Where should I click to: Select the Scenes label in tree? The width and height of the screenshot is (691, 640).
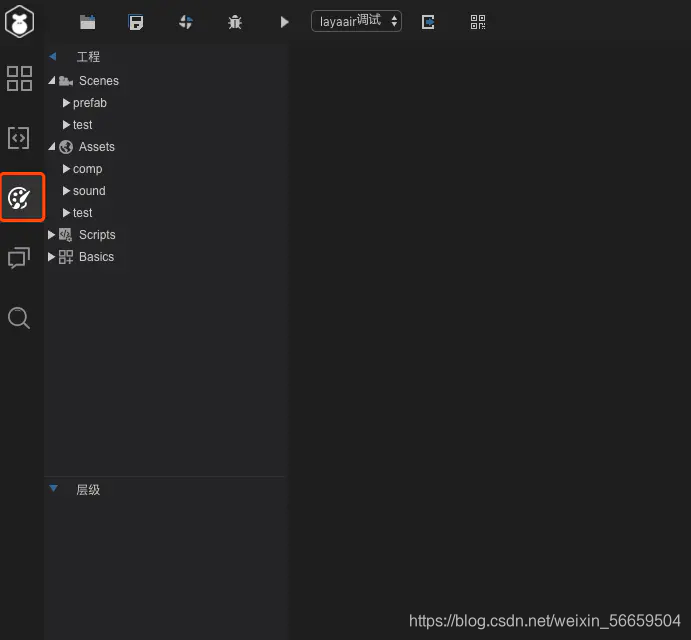click(x=99, y=81)
